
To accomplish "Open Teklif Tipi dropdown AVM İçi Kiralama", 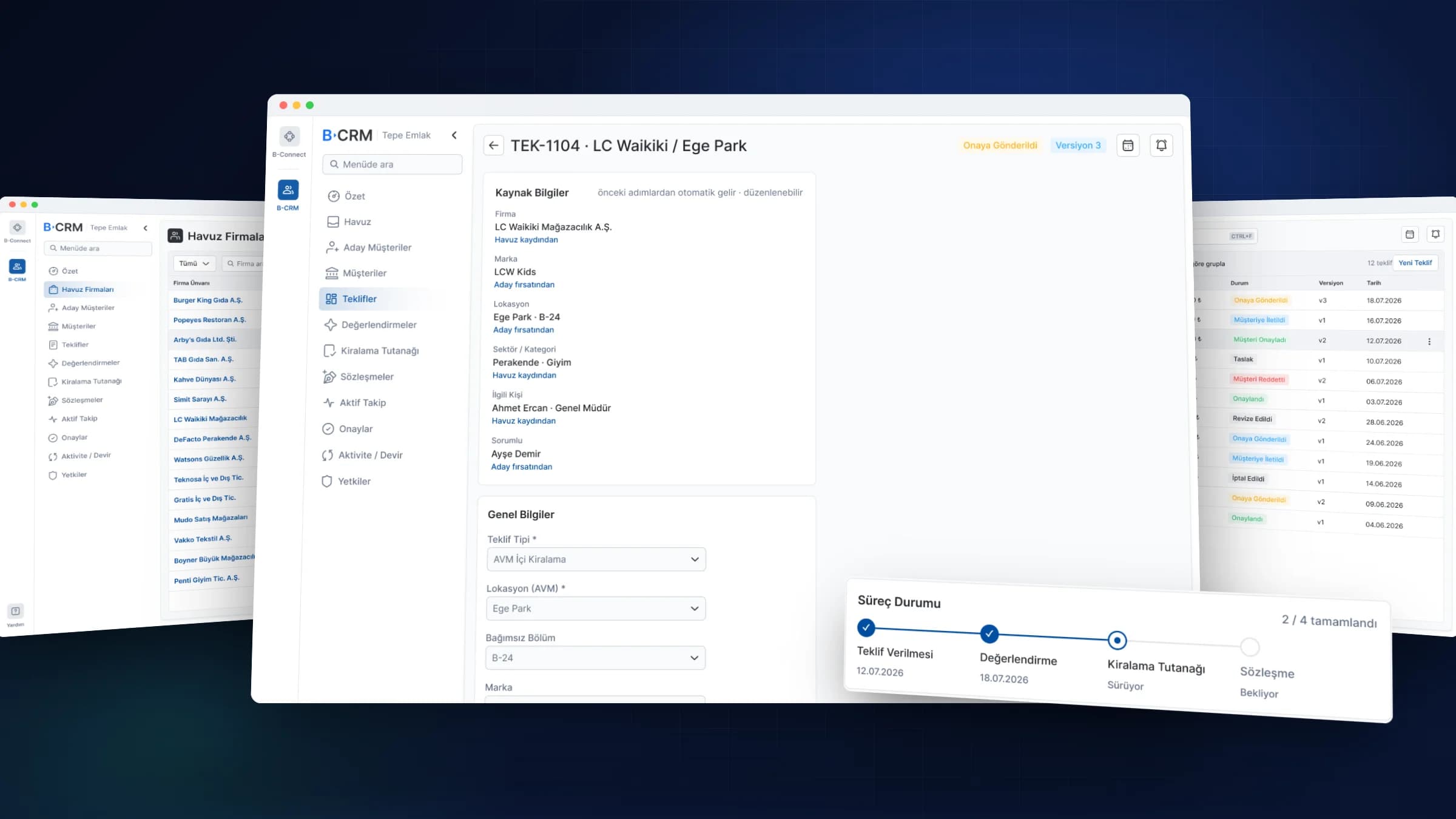I will coord(596,559).
